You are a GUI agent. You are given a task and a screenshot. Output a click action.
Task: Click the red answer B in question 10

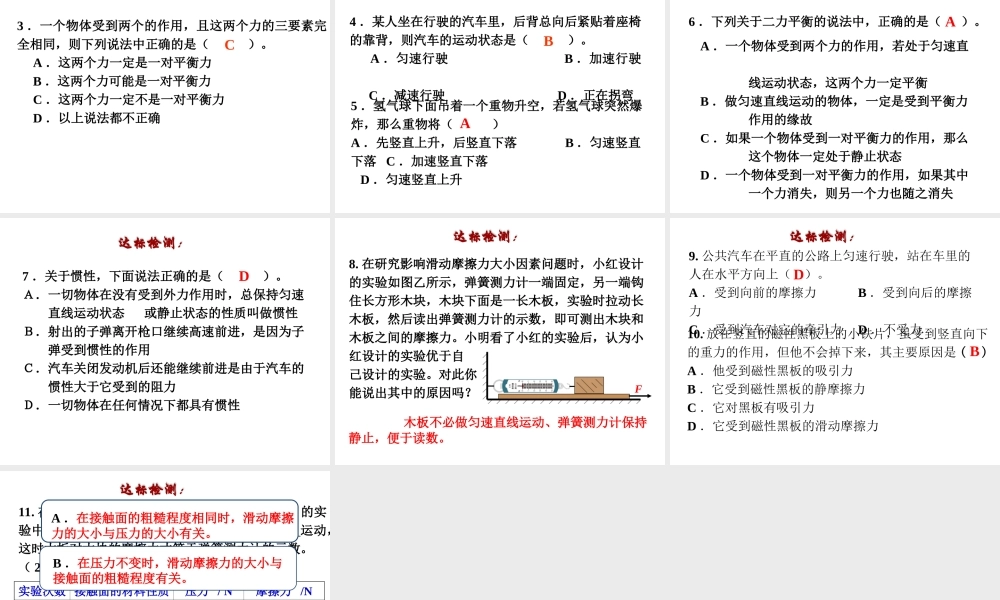pyautogui.click(x=974, y=351)
